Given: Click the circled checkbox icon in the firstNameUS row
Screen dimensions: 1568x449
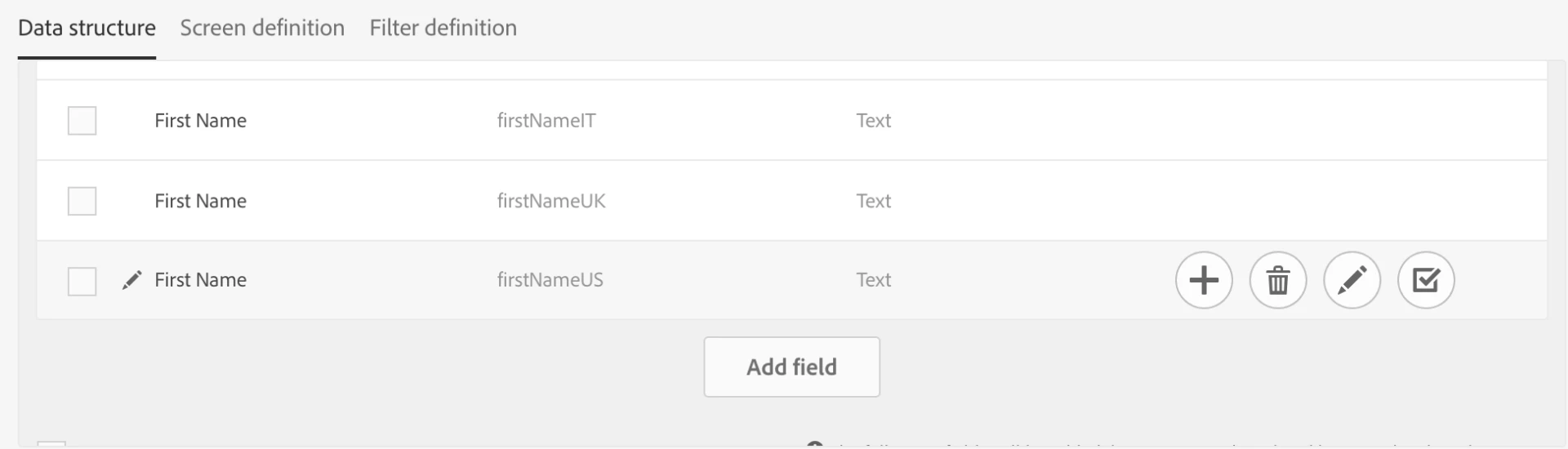Looking at the screenshot, I should tap(1426, 280).
